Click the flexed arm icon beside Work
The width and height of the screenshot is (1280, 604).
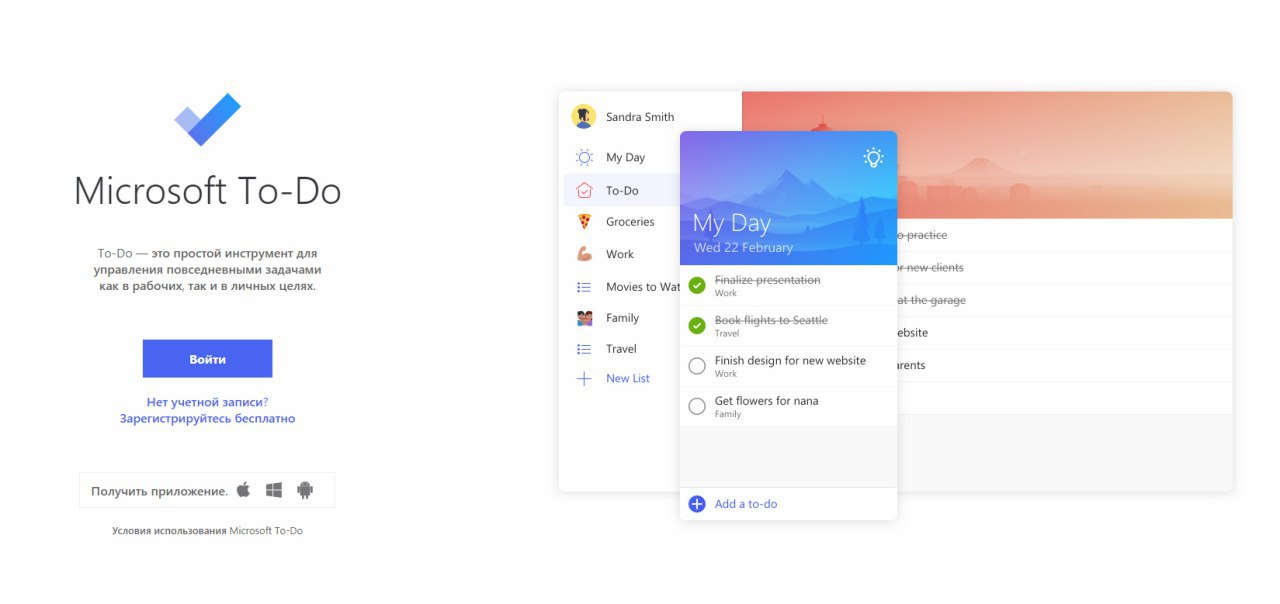pos(584,254)
